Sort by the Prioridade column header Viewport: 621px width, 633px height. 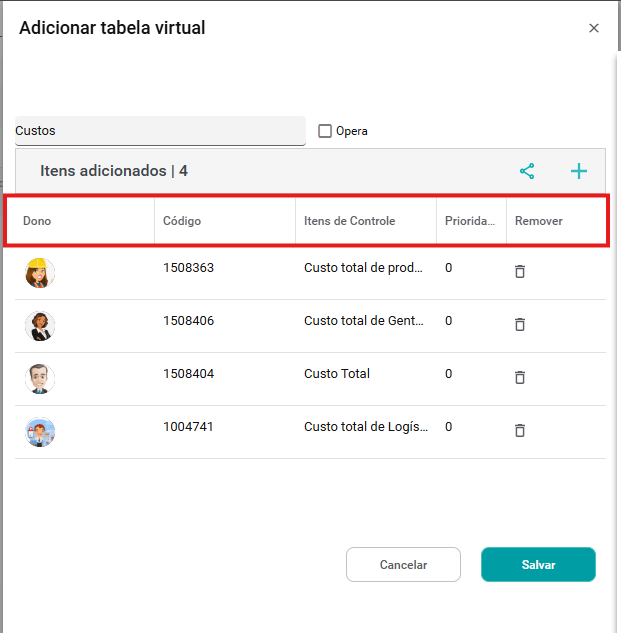(x=469, y=221)
